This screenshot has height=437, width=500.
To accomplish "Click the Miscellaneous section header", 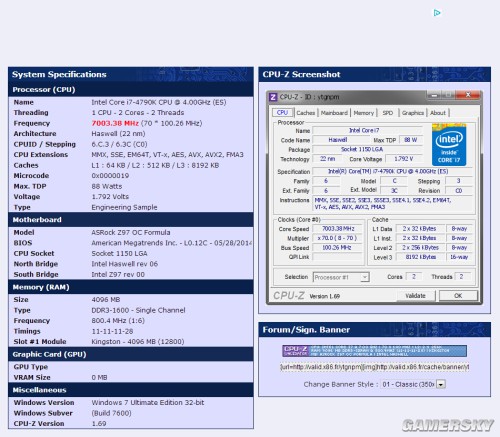I will click(131, 390).
